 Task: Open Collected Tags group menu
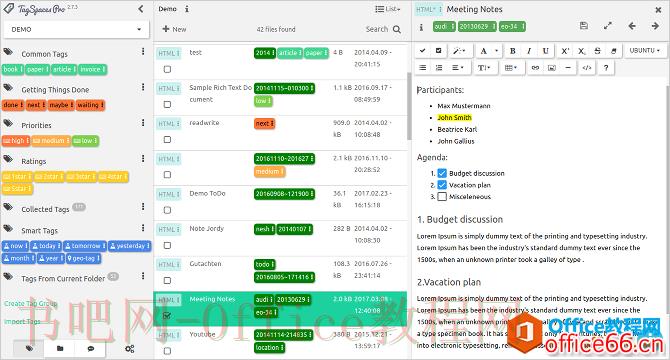pyautogui.click(x=143, y=207)
